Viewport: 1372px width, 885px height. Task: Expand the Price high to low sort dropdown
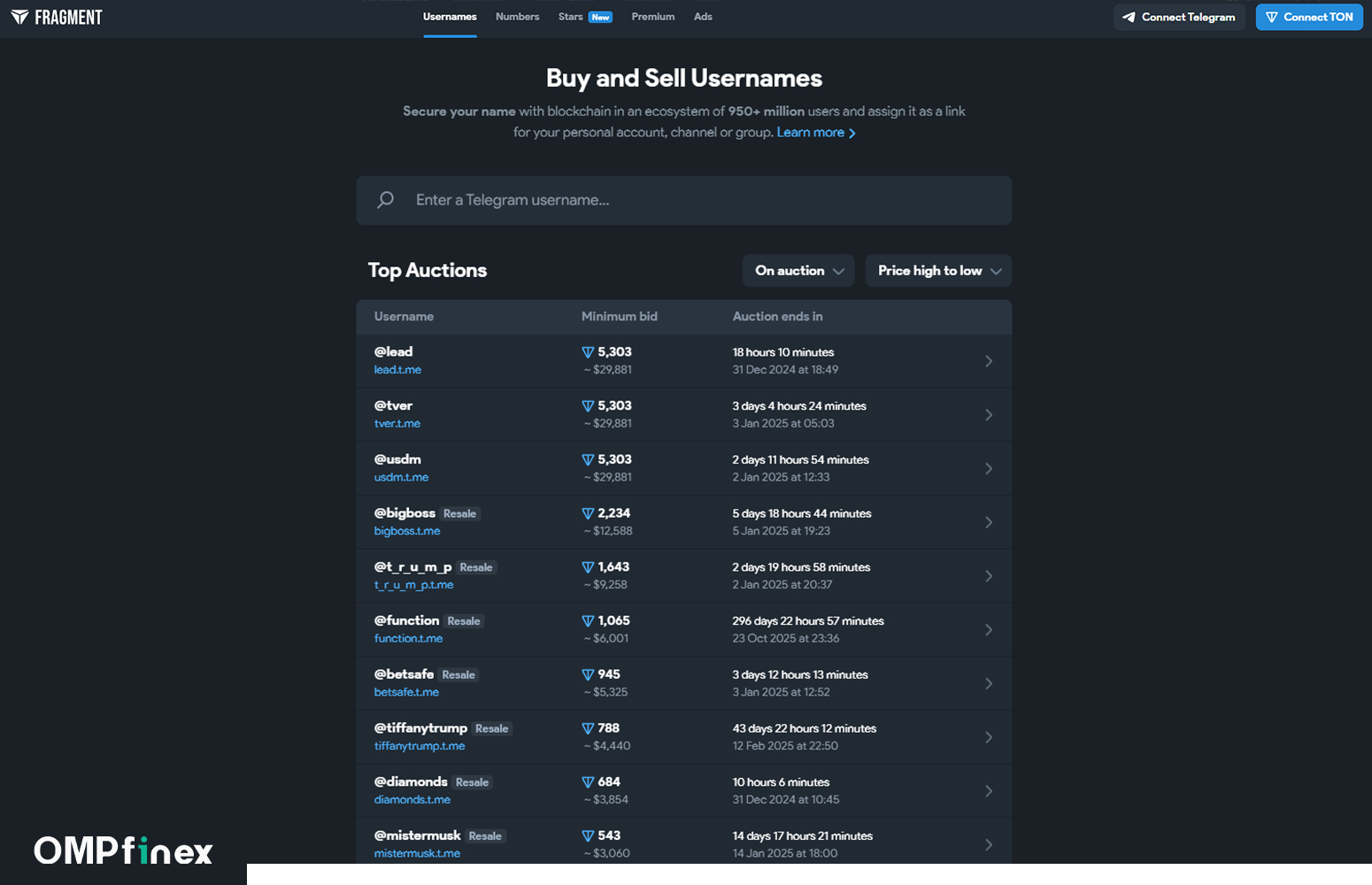pyautogui.click(x=938, y=271)
